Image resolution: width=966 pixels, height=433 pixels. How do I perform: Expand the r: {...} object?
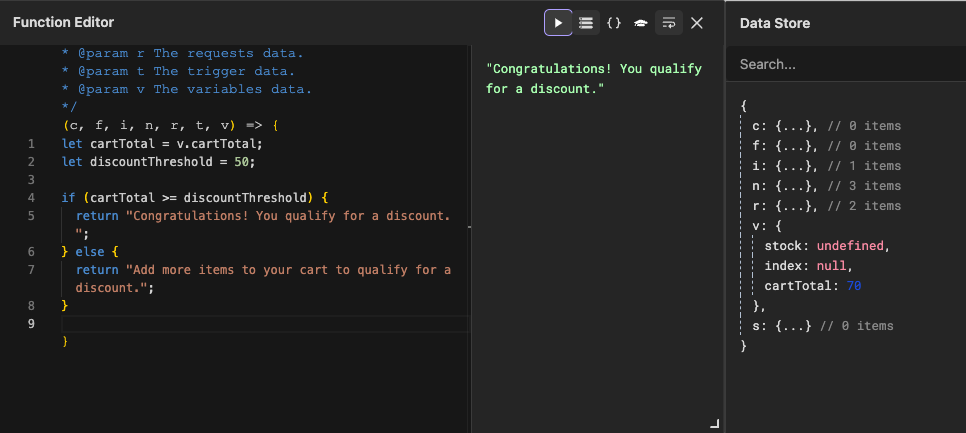click(x=787, y=206)
